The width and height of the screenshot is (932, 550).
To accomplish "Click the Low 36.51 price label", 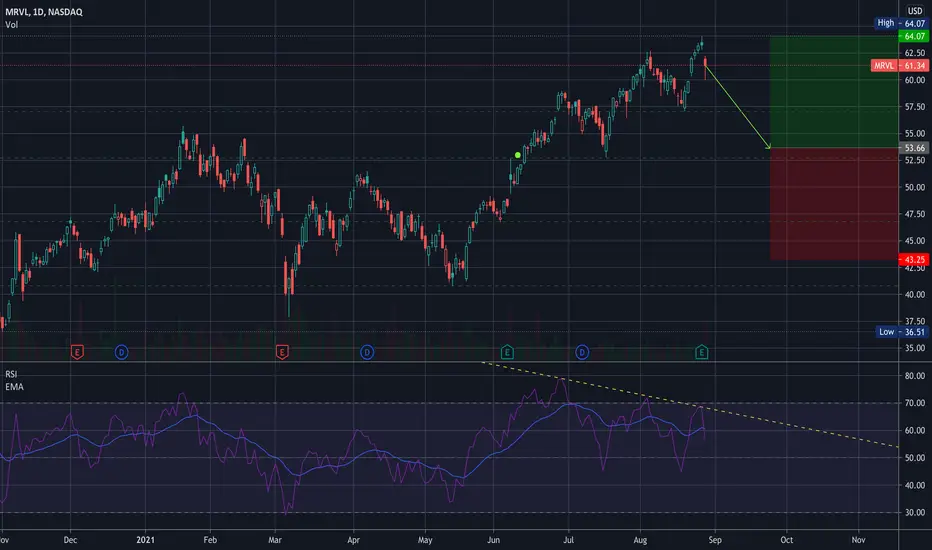I will tap(901, 332).
